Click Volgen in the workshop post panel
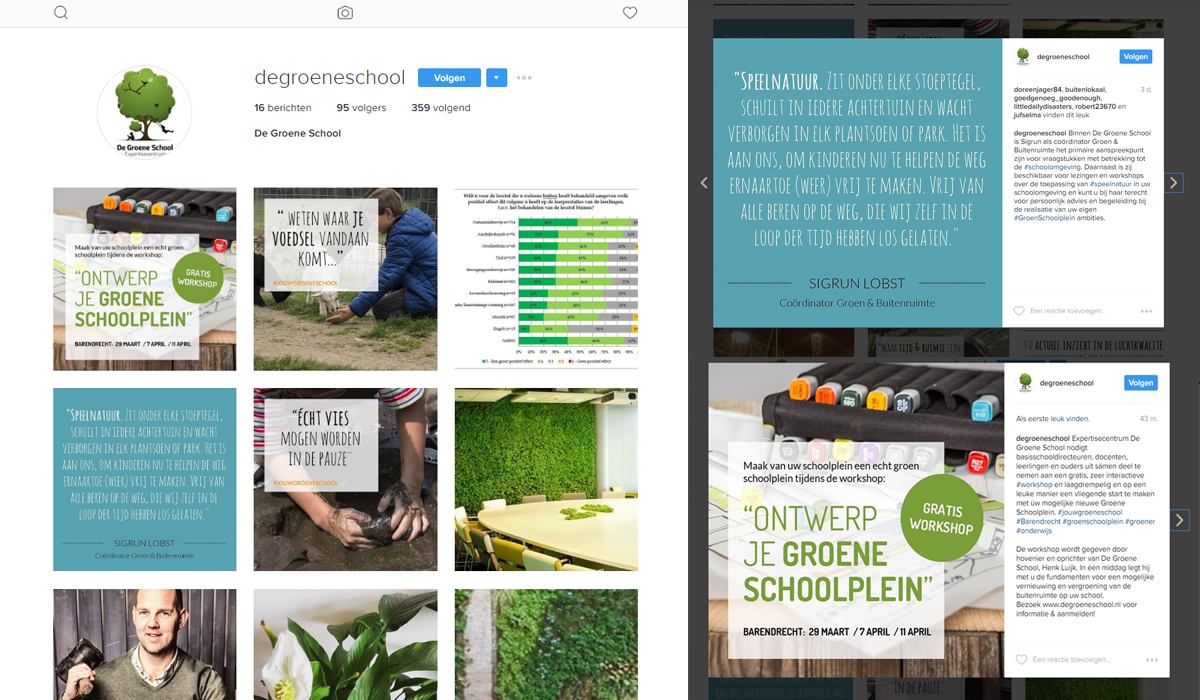Image resolution: width=1200 pixels, height=700 pixels. tap(1140, 383)
